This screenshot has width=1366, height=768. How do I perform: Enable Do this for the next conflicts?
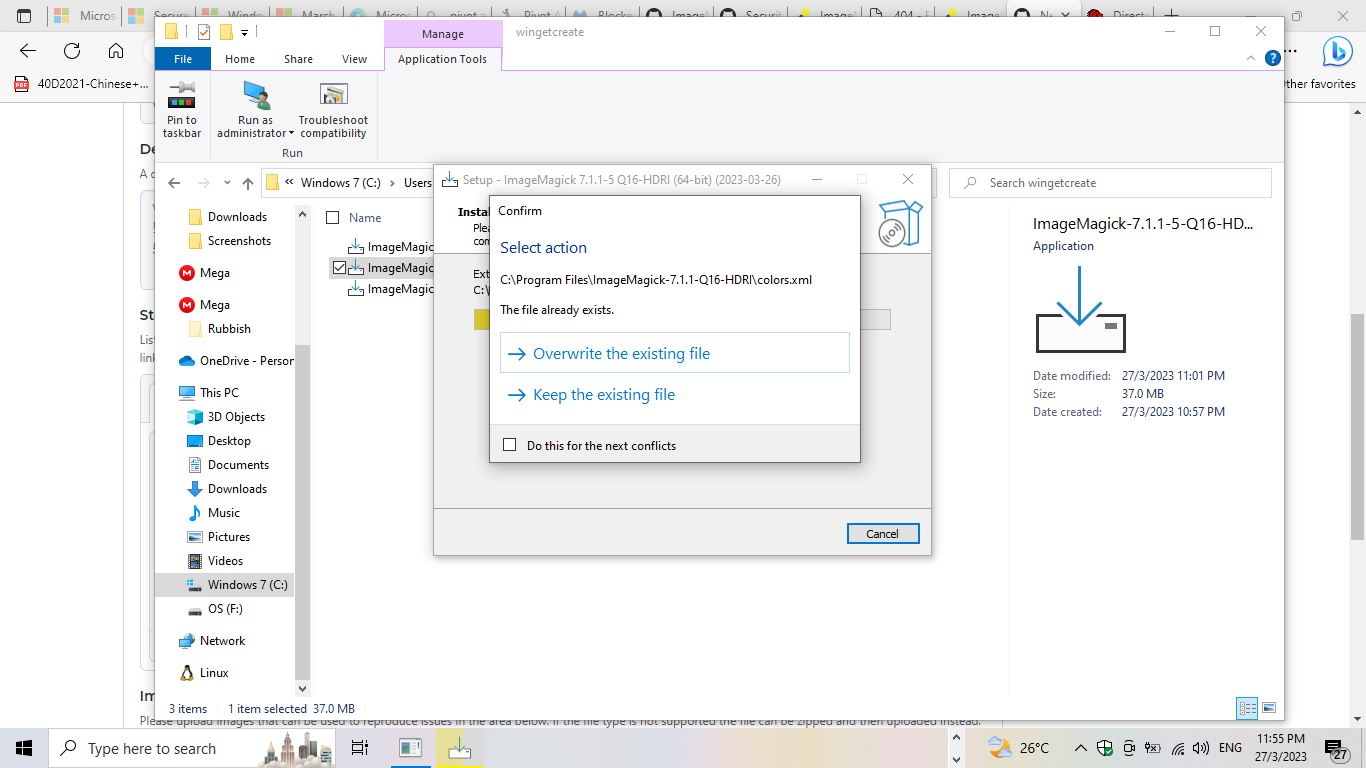tap(510, 444)
